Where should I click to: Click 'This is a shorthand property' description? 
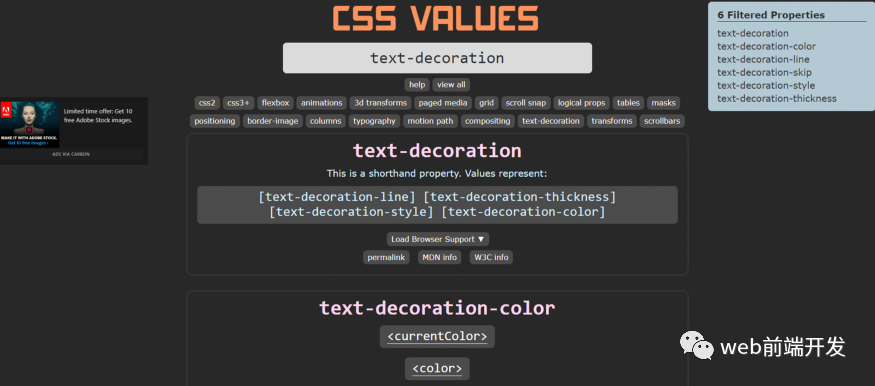(437, 173)
